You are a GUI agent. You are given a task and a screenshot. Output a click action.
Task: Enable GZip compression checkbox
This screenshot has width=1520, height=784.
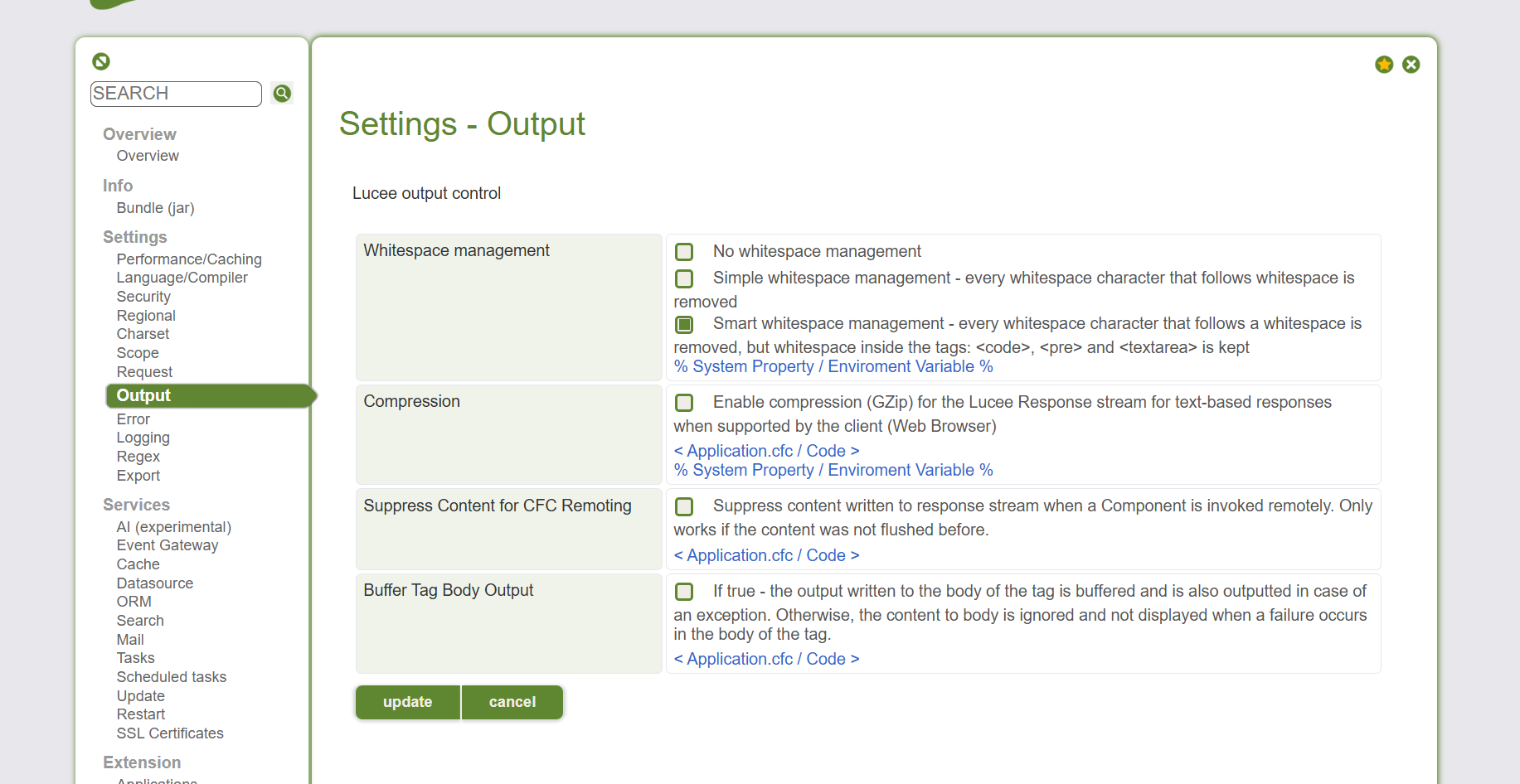pyautogui.click(x=684, y=403)
